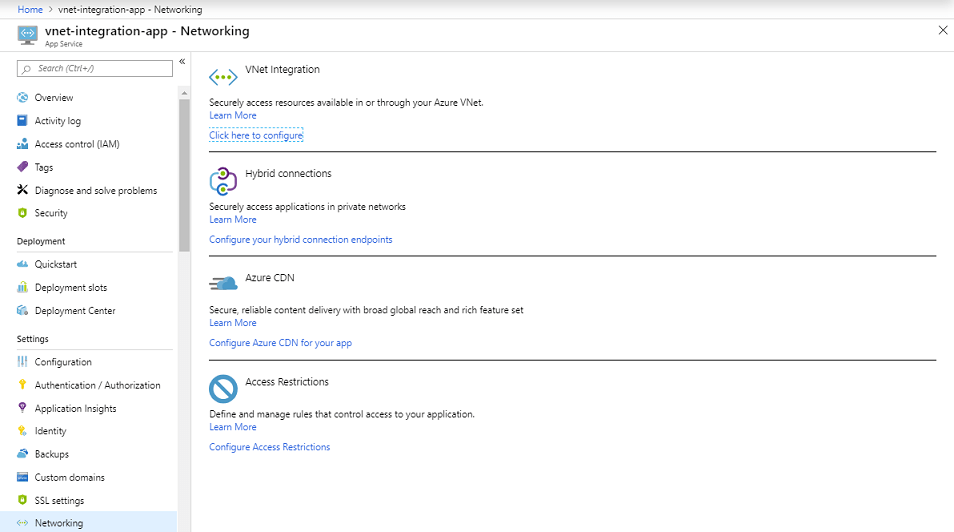This screenshot has width=954, height=532.
Task: Click 'Click here to configure' VNet link
Action: pyautogui.click(x=256, y=135)
